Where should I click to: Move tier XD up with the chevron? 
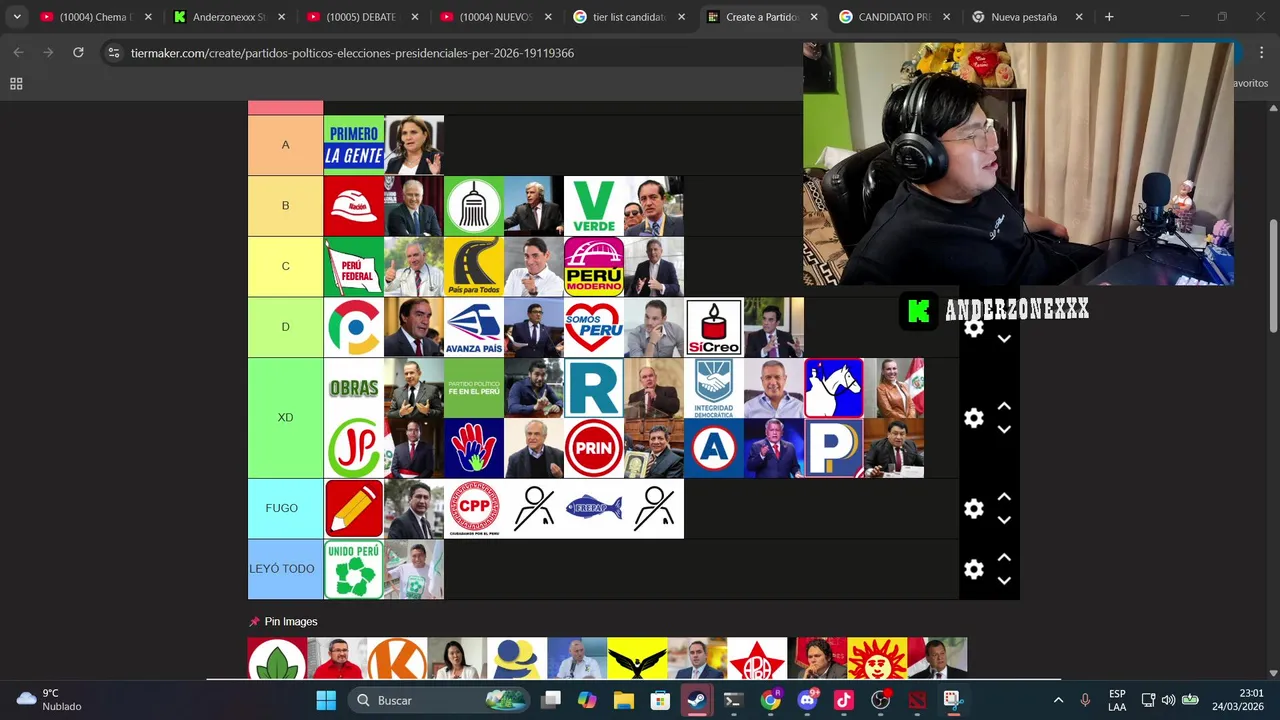pyautogui.click(x=1004, y=406)
